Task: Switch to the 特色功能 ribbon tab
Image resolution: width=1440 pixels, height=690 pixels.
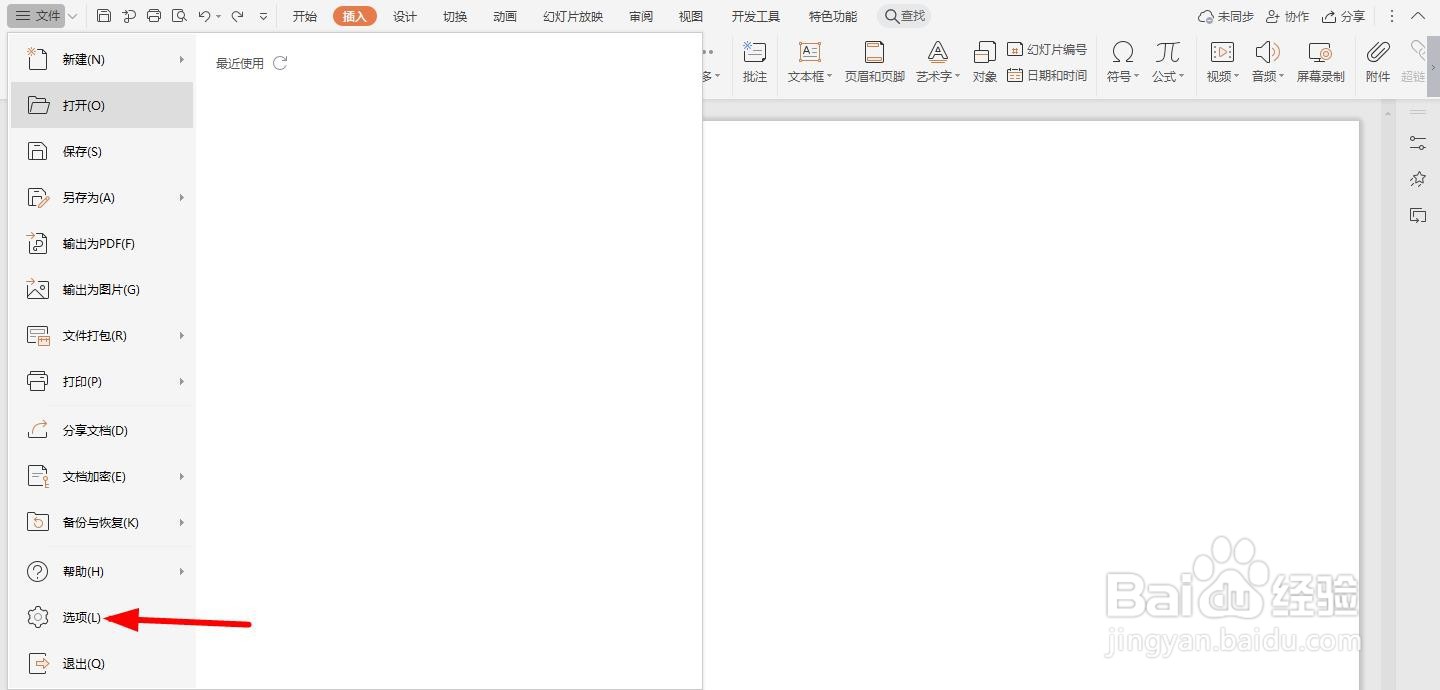Action: point(833,16)
